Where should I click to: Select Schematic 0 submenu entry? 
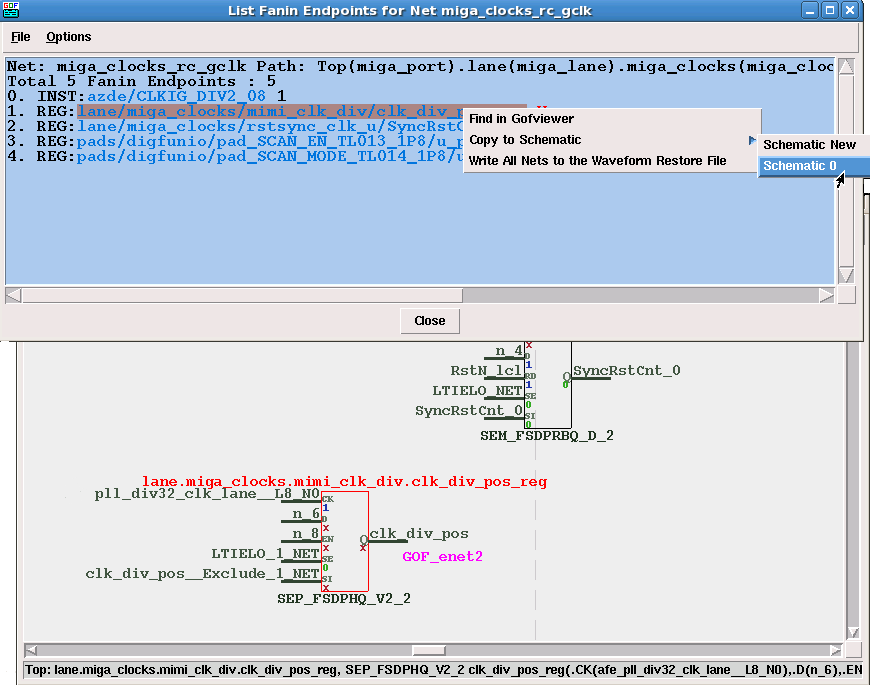800,166
